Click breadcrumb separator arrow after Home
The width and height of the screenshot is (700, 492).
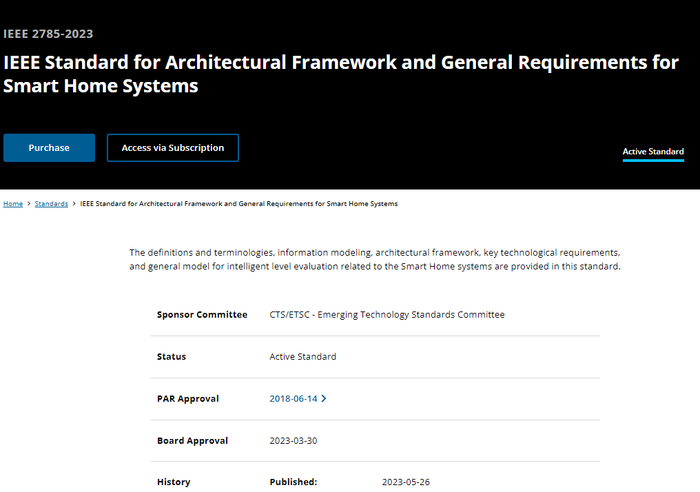coord(29,204)
